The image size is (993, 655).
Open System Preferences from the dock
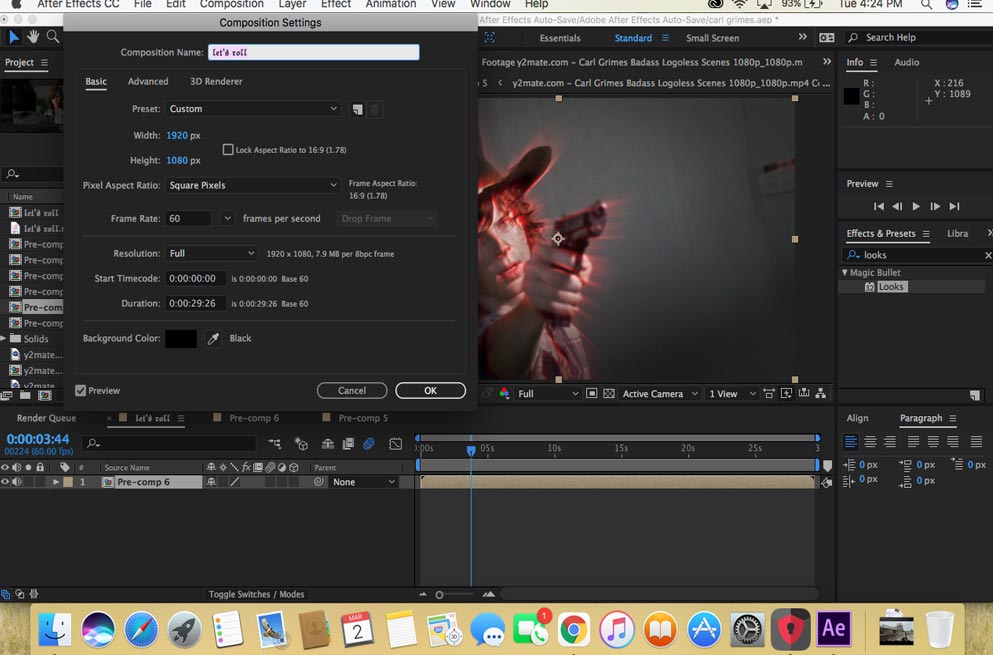tap(747, 630)
